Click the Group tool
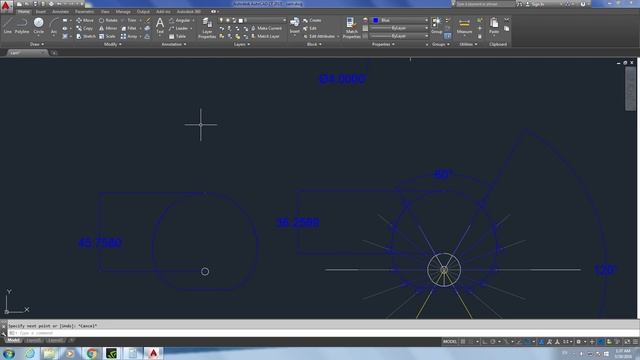This screenshot has width=640, height=360. click(x=436, y=25)
